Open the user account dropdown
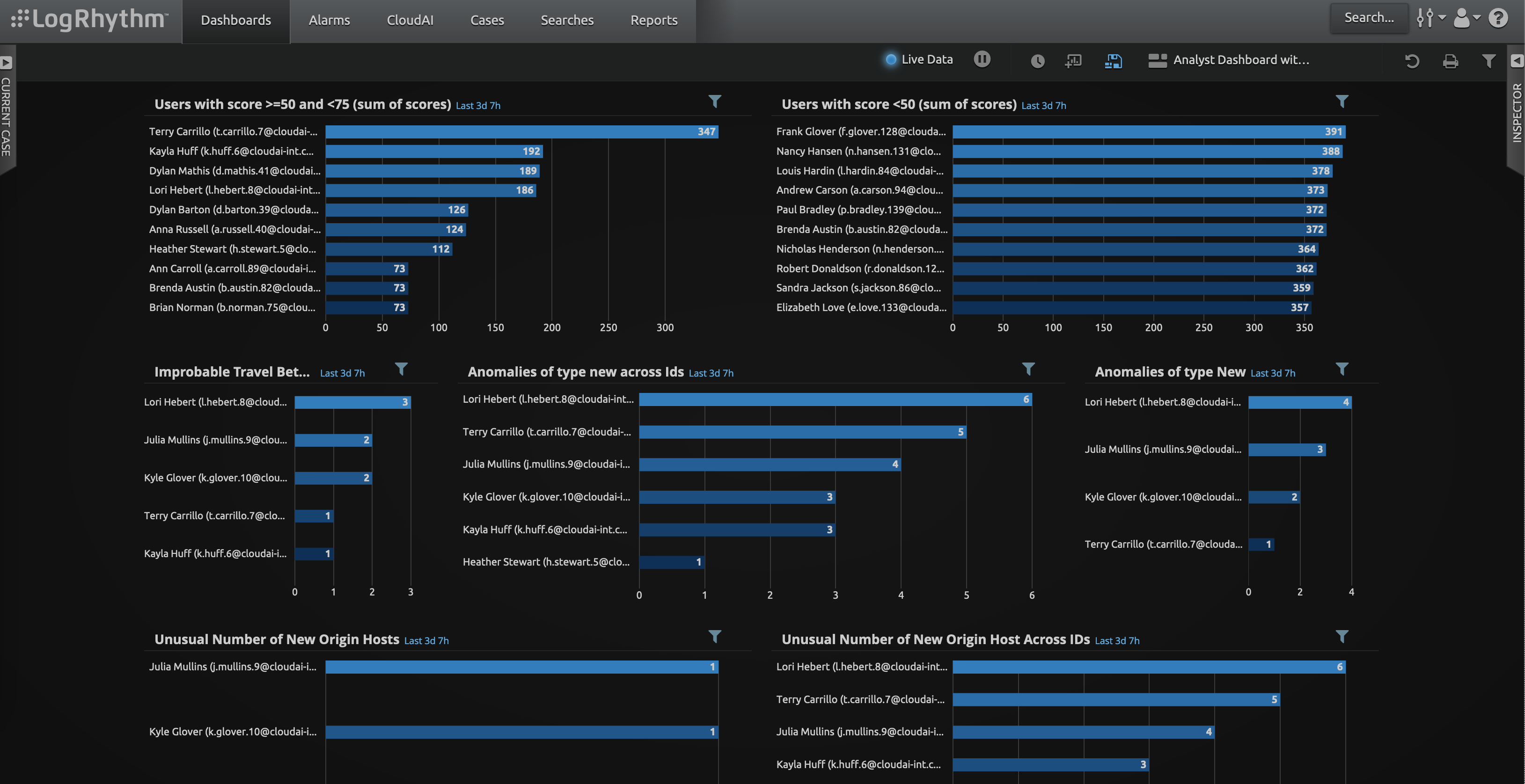 (x=1467, y=18)
